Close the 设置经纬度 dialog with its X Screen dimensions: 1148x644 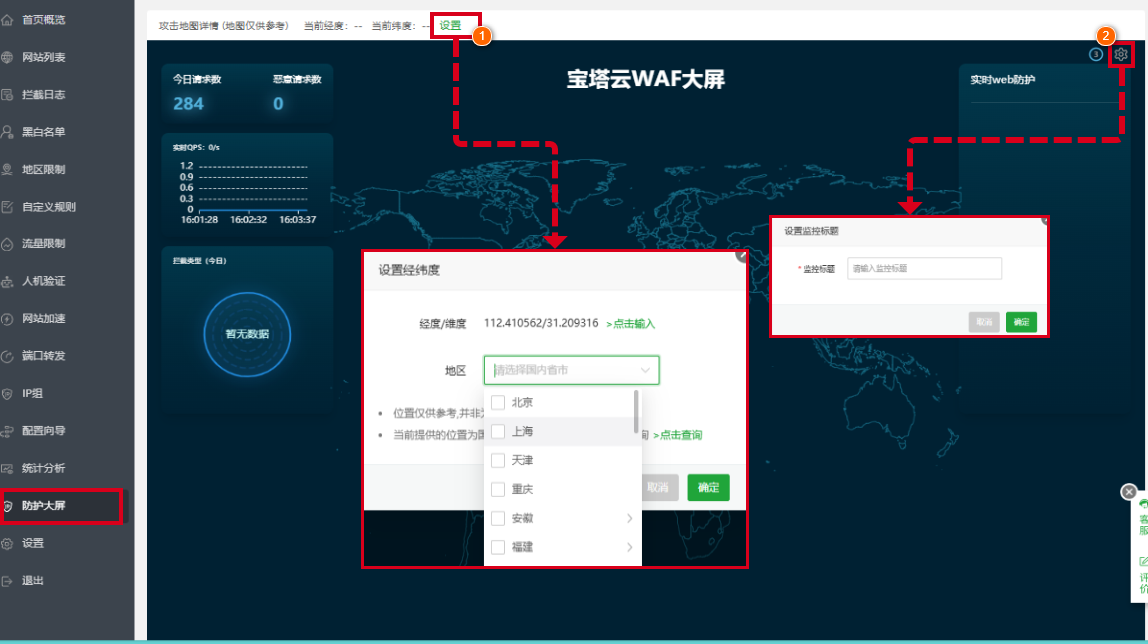pyautogui.click(x=741, y=256)
